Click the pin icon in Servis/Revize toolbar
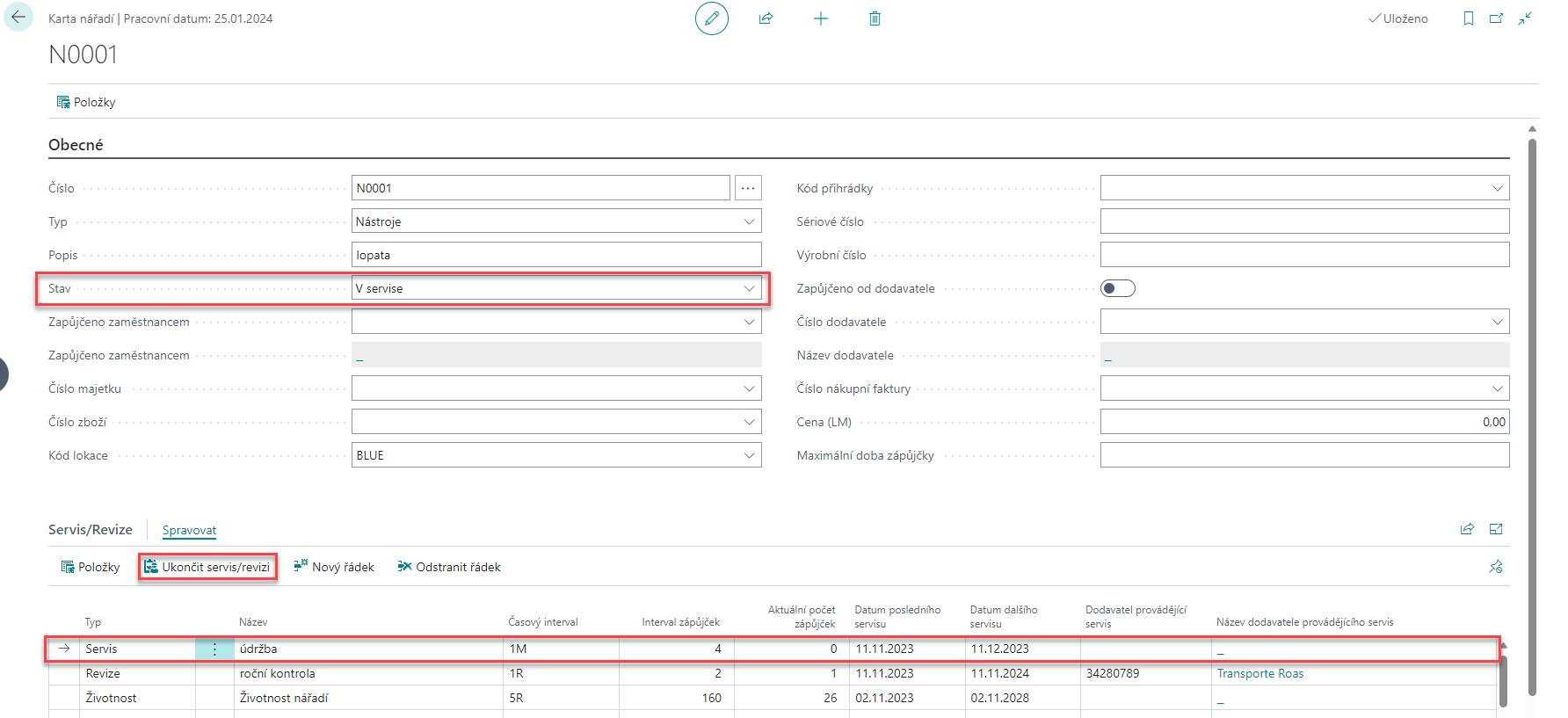Screen dimensions: 1568x718 click(1495, 567)
